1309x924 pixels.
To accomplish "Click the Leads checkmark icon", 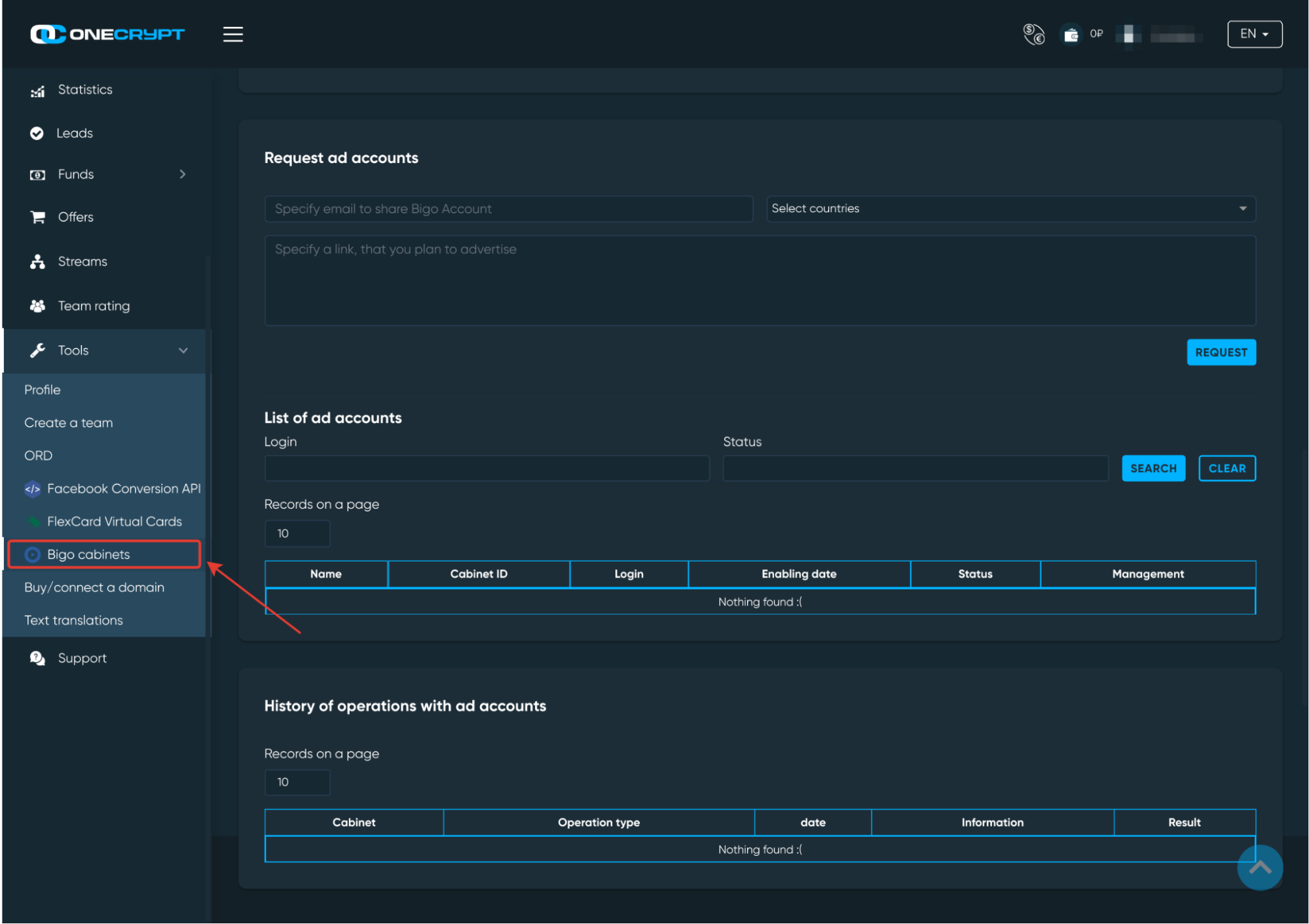I will [37, 134].
